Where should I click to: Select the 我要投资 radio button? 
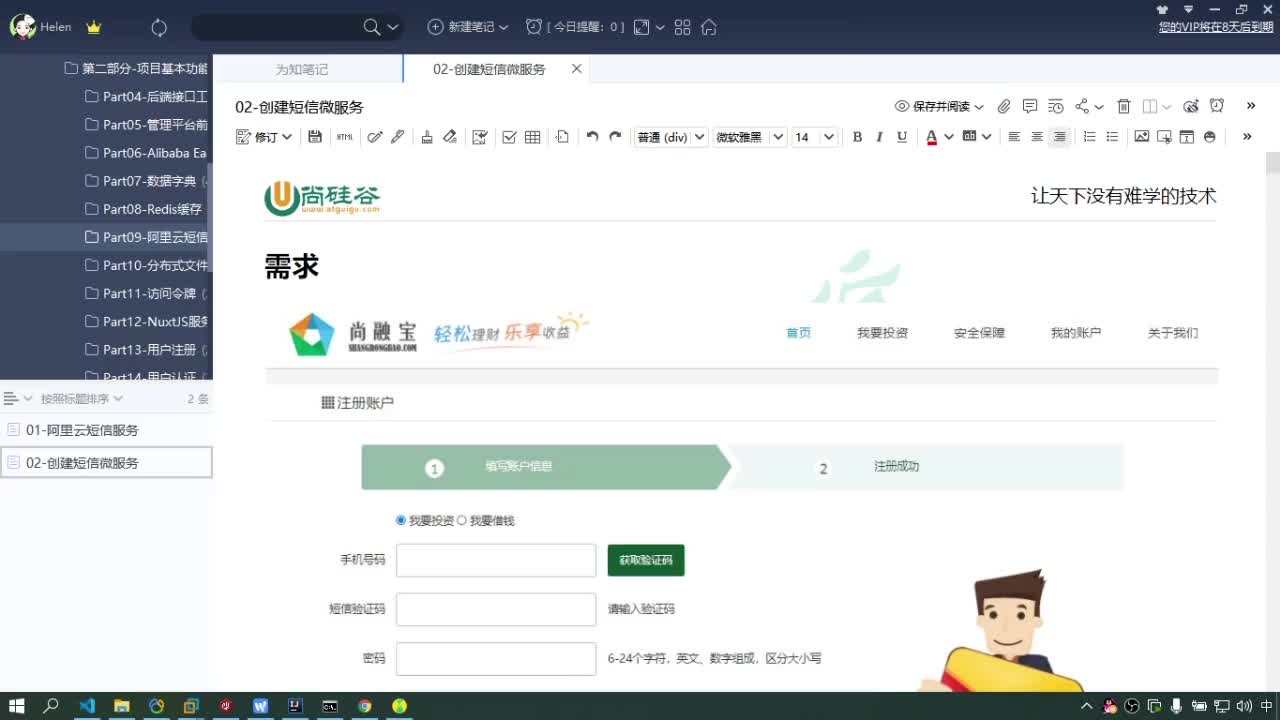[401, 520]
